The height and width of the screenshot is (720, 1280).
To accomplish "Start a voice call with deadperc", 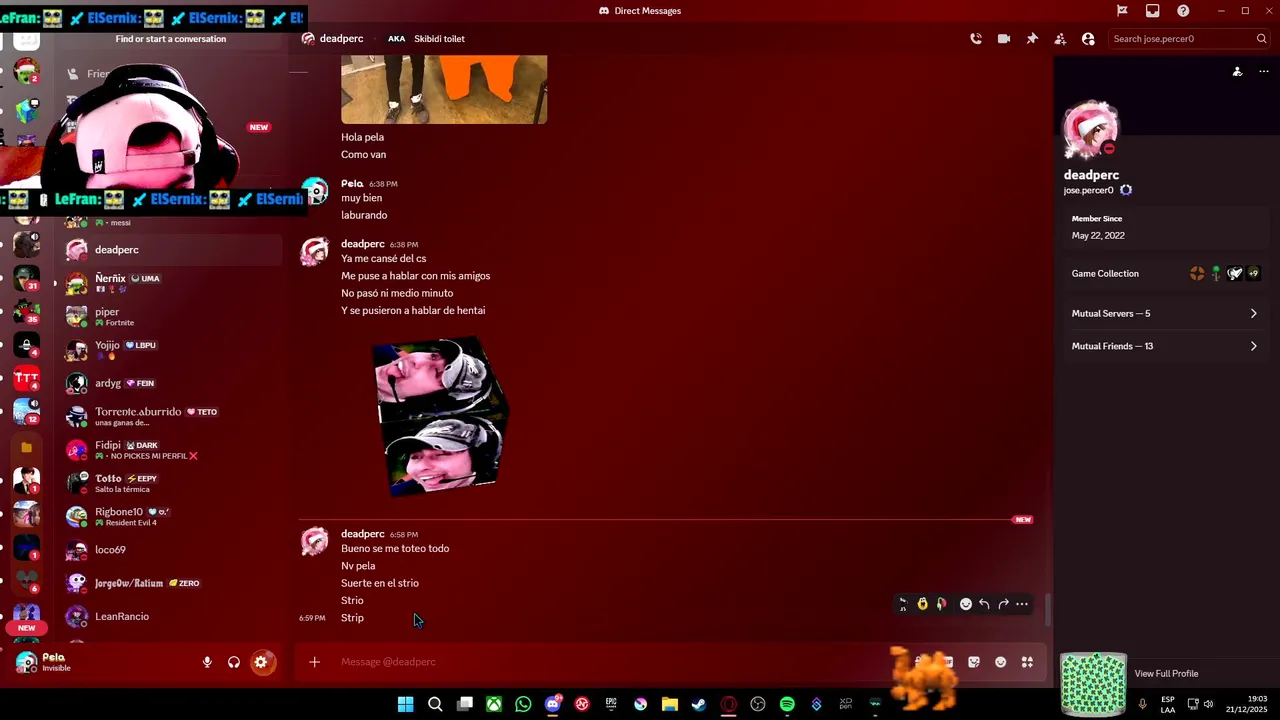I will click(976, 39).
